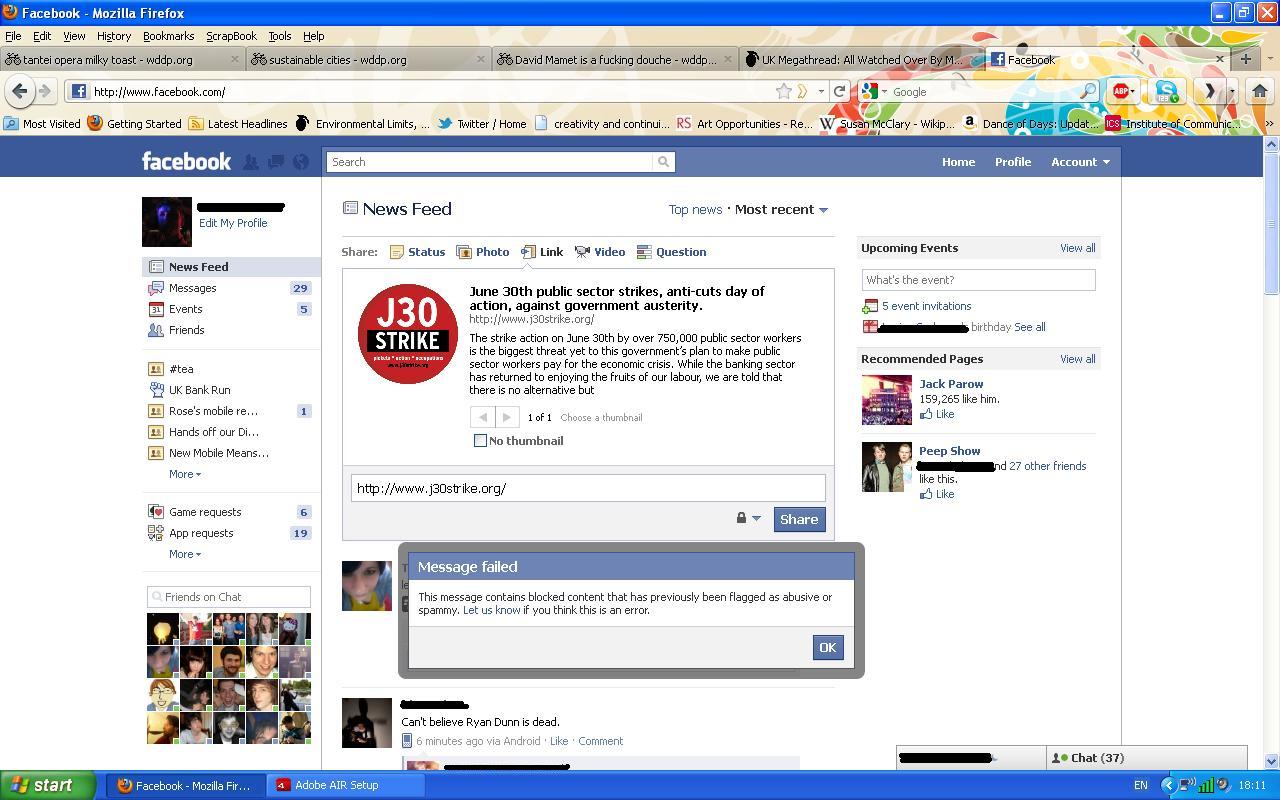1280x800 pixels.
Task: Switch feed to Top news
Action: pos(695,210)
